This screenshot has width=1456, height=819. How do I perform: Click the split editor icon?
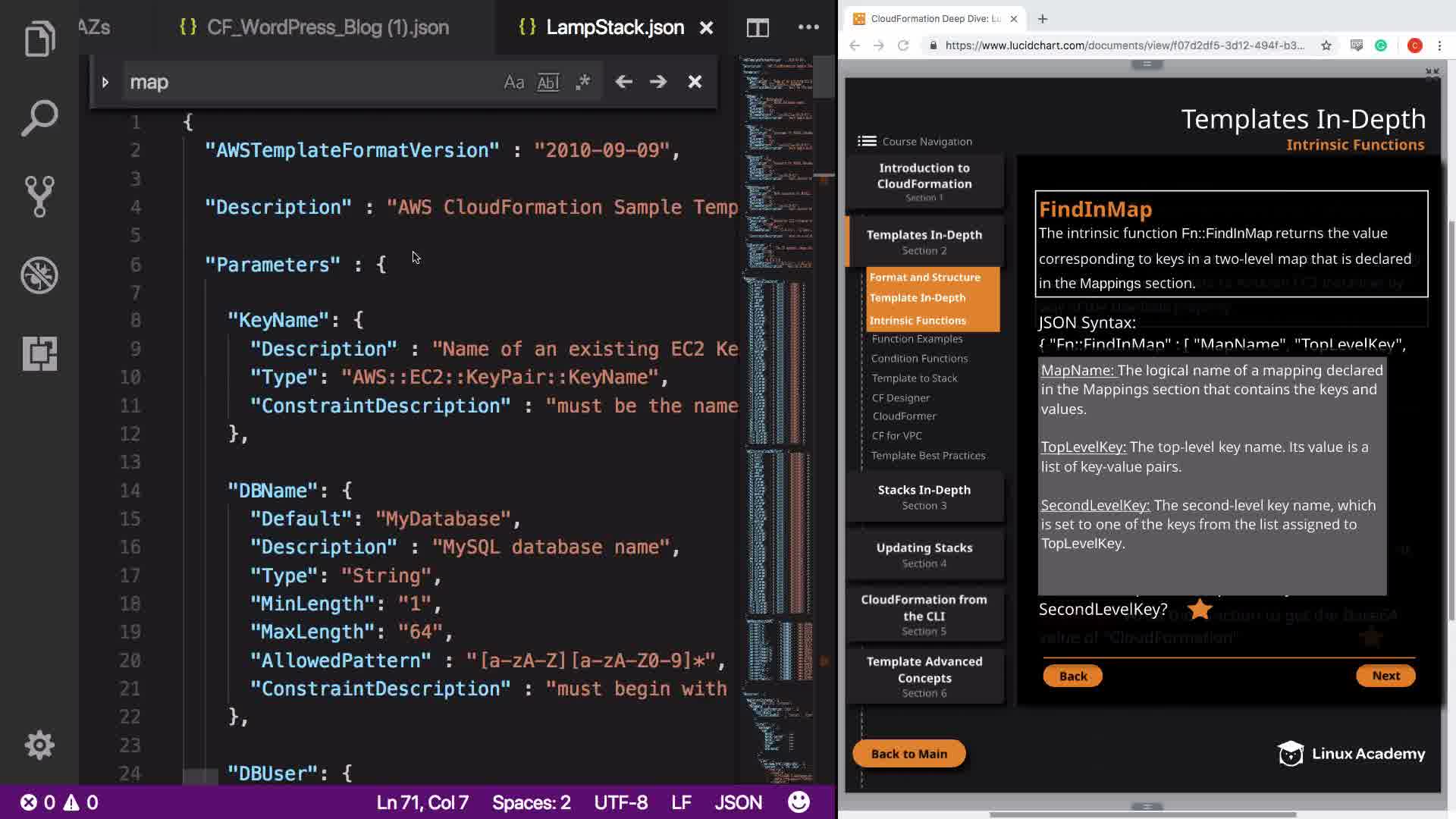(x=757, y=28)
